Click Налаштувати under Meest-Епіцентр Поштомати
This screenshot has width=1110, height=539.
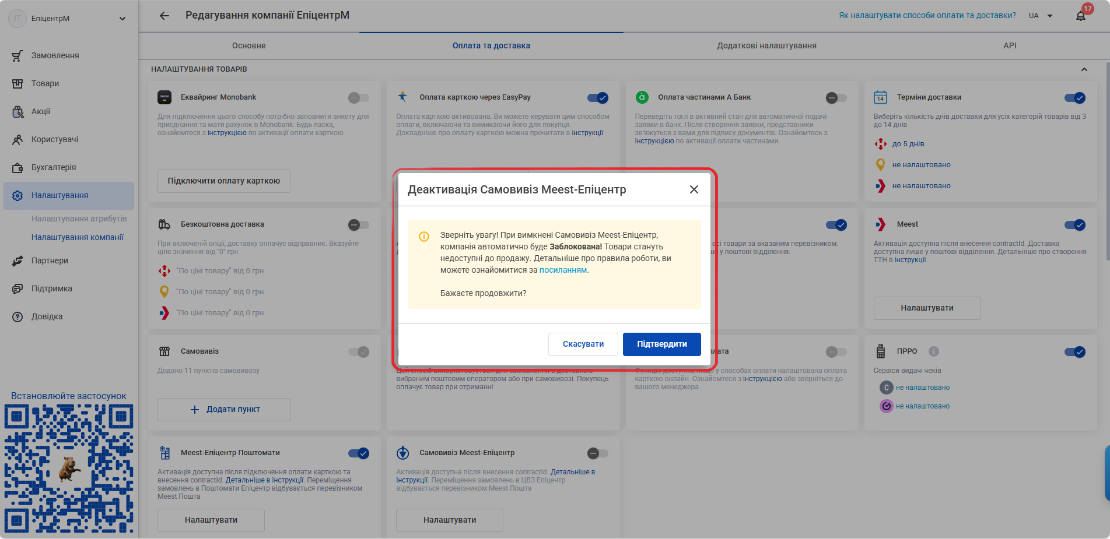coord(211,520)
